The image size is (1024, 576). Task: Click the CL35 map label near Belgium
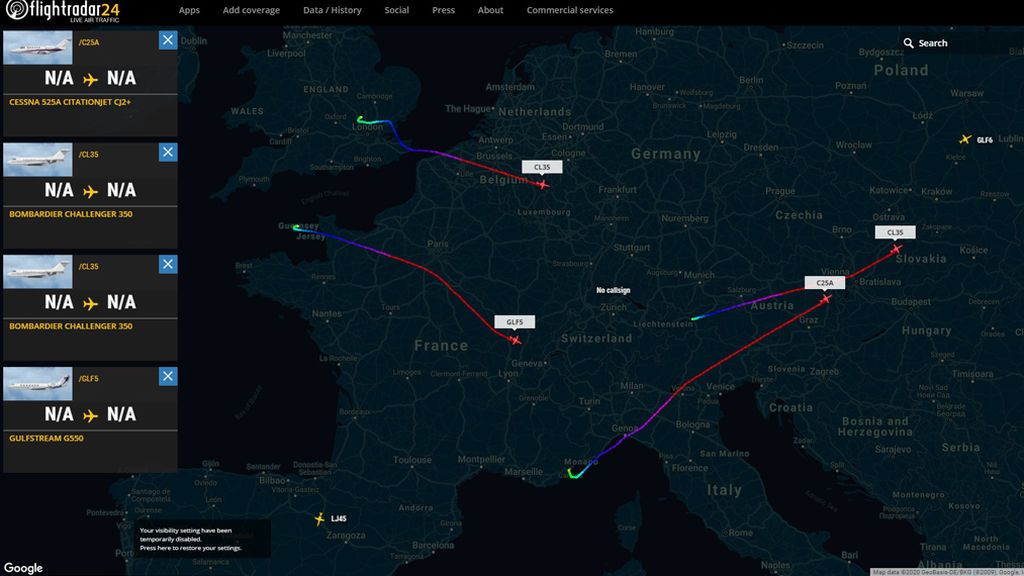(542, 167)
